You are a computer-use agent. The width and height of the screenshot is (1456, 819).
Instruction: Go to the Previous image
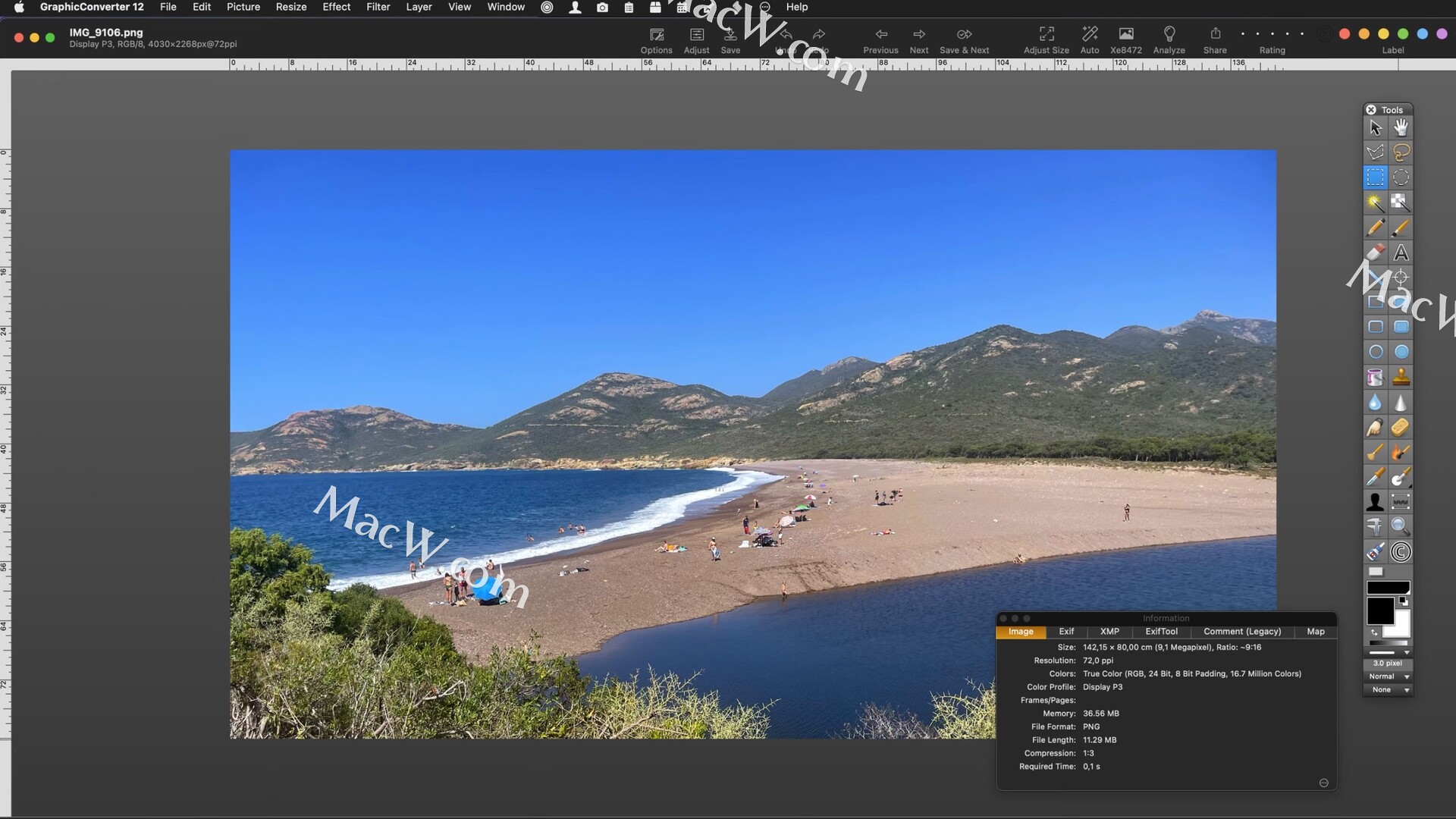880,40
